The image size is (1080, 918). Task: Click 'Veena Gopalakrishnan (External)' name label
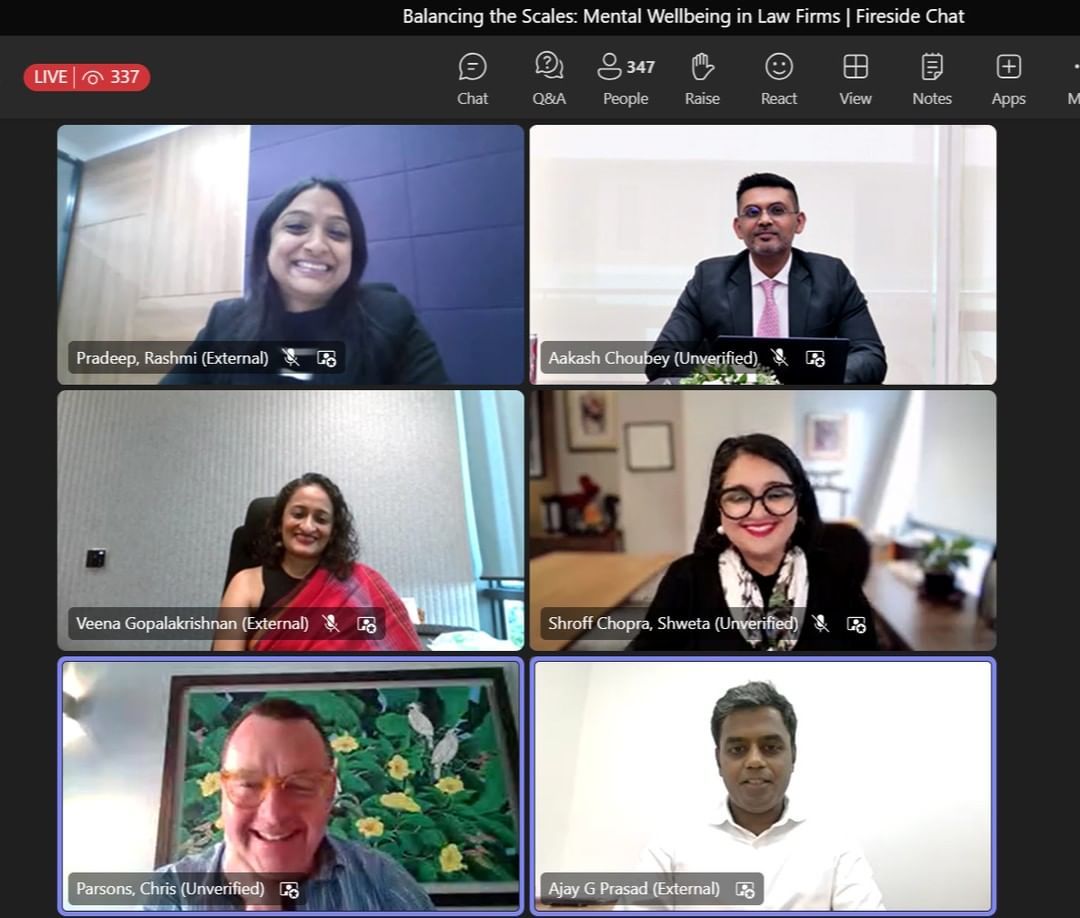point(192,624)
